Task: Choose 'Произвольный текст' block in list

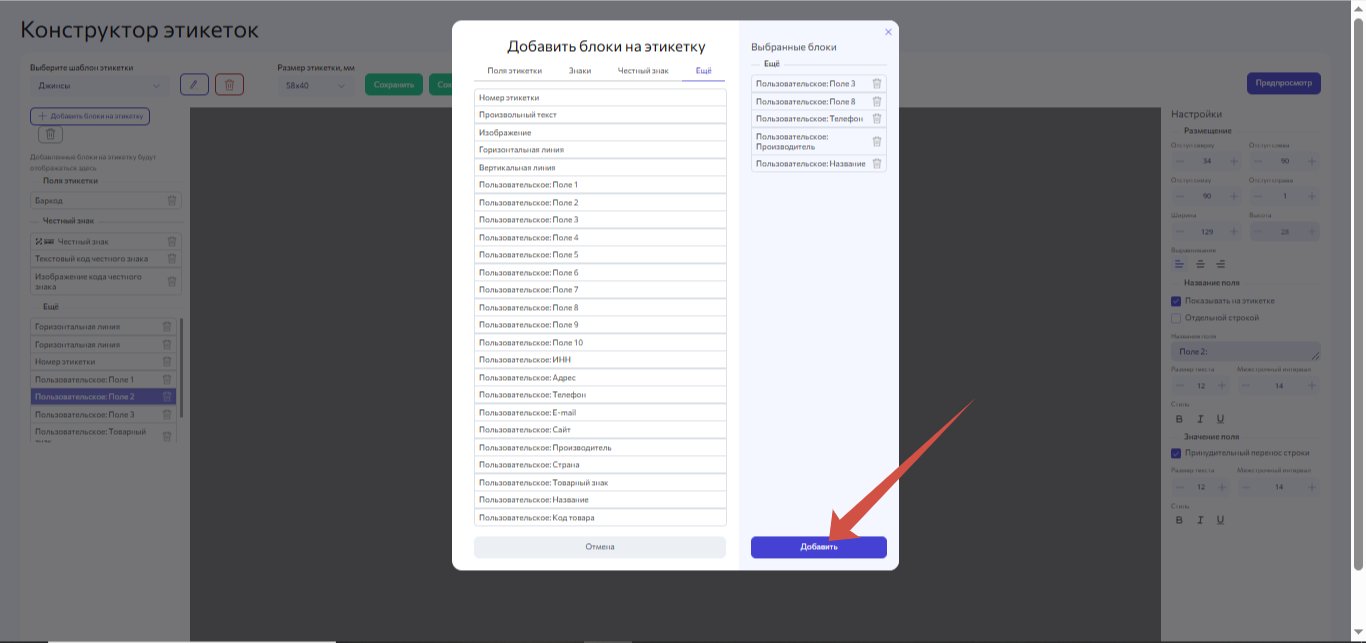Action: (x=600, y=115)
